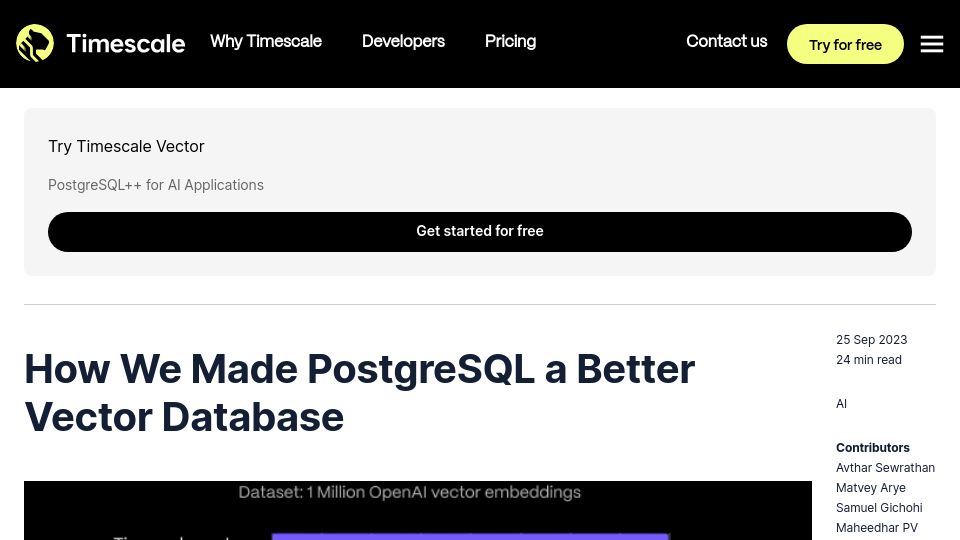Open contributor Avthar Sewrathan

coord(885,468)
